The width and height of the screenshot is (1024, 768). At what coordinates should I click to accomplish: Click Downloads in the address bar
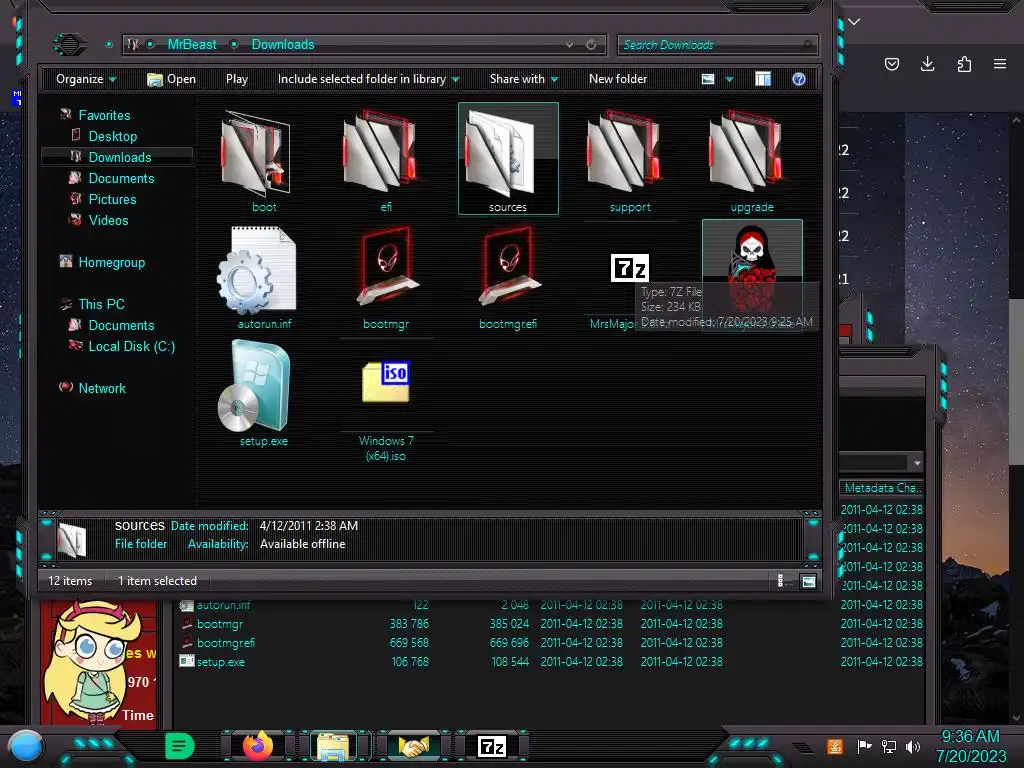283,44
